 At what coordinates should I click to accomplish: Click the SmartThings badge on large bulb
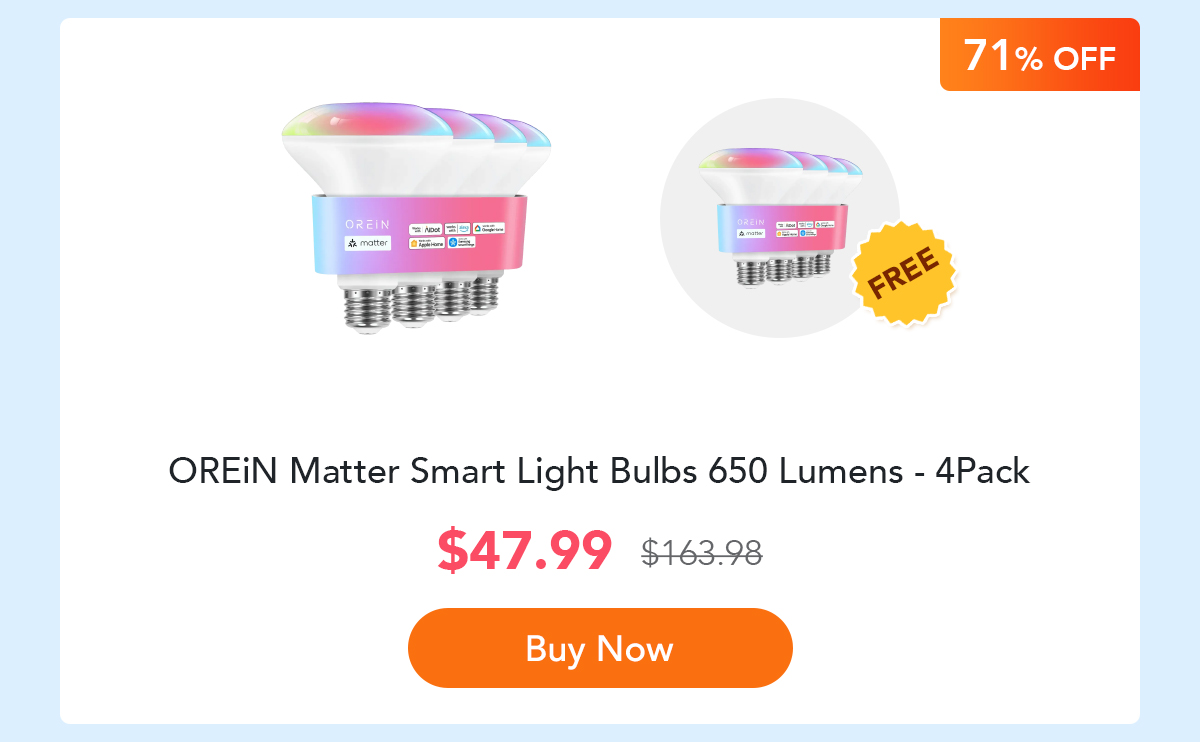pos(461,242)
